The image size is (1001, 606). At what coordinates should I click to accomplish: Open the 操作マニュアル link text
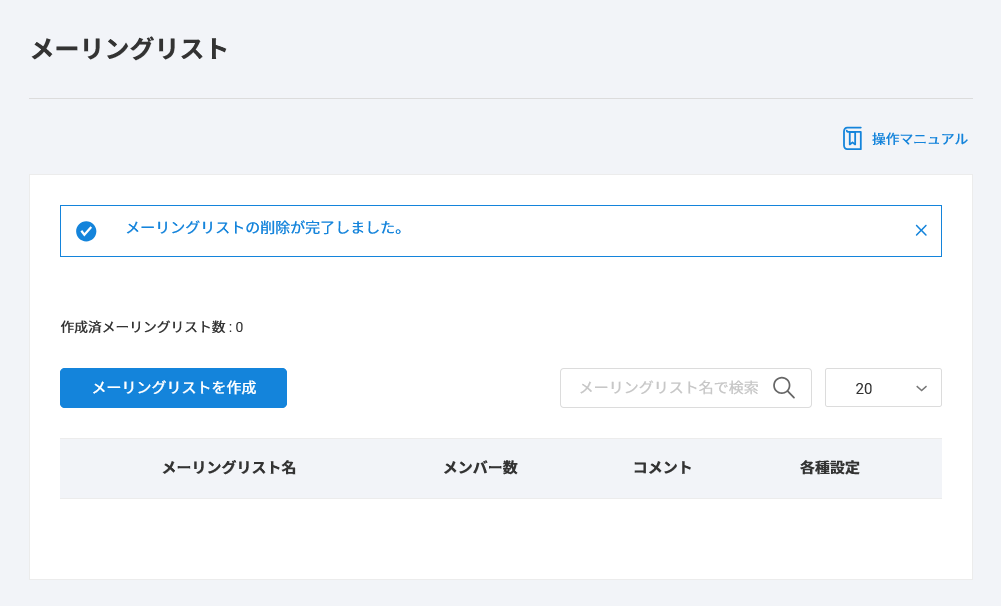point(919,139)
